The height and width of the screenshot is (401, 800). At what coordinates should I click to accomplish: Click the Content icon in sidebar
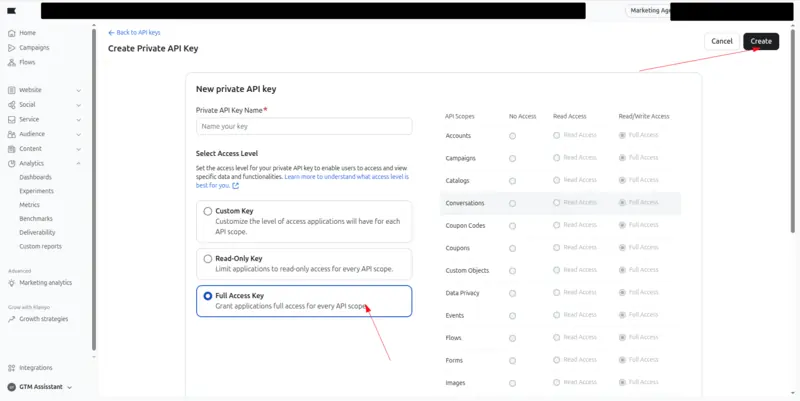click(x=12, y=149)
